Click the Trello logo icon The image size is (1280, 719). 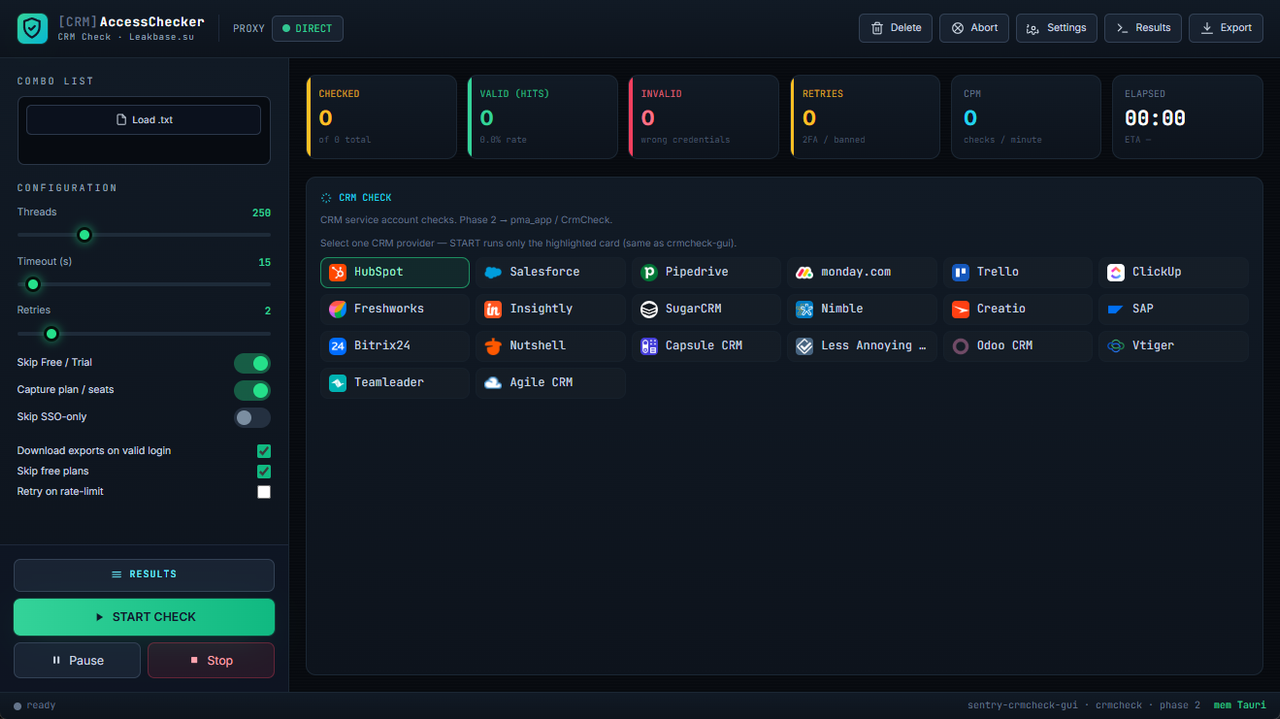[961, 272]
